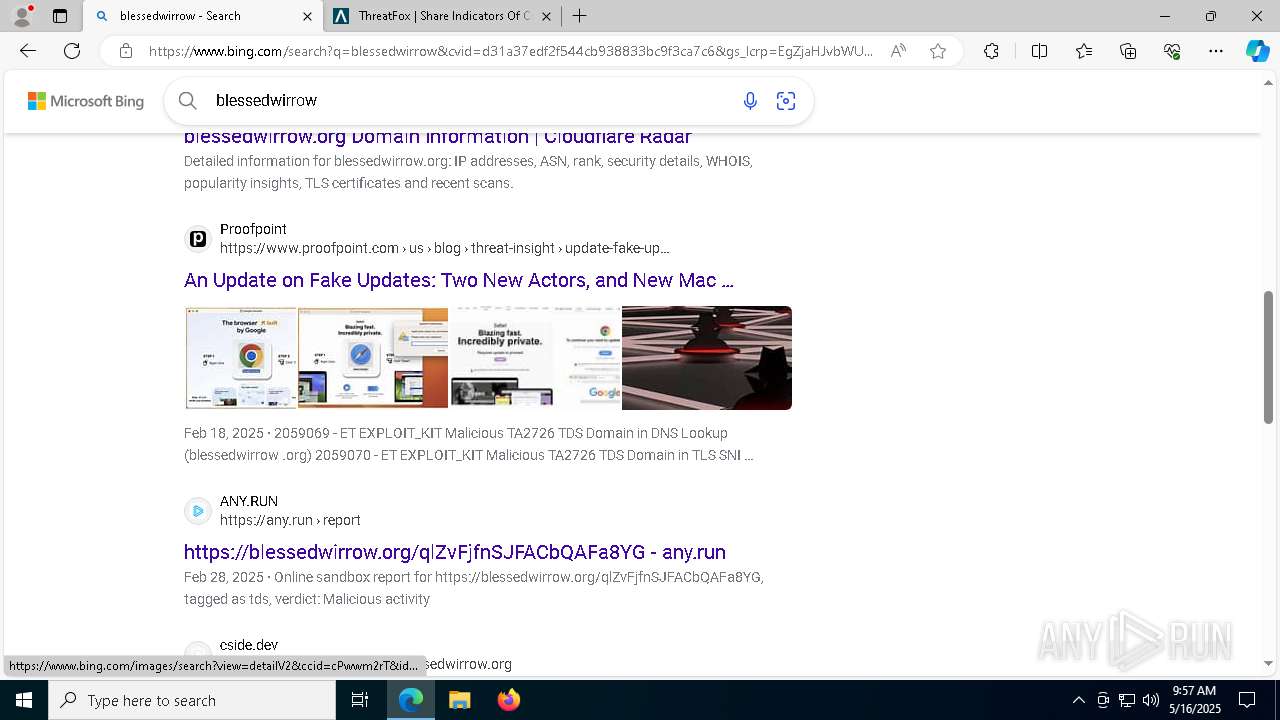1280x720 pixels.
Task: Open the Windows Start menu
Action: click(x=24, y=700)
